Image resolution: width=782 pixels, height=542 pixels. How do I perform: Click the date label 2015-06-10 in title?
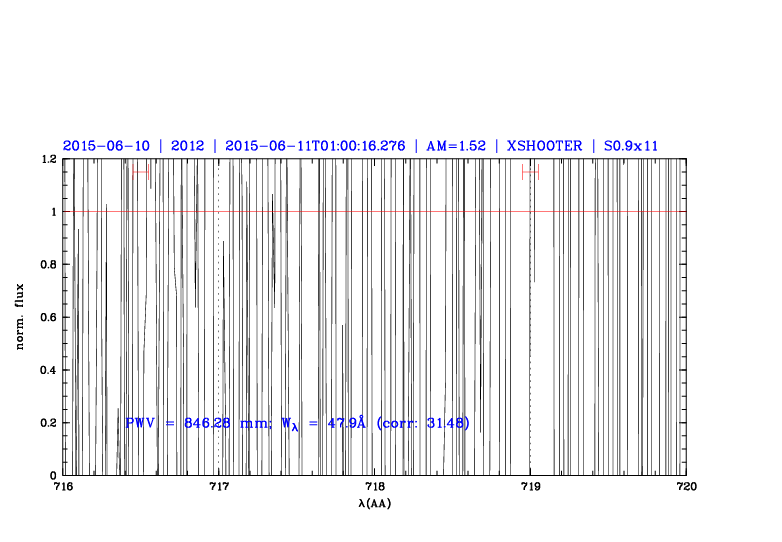point(107,146)
